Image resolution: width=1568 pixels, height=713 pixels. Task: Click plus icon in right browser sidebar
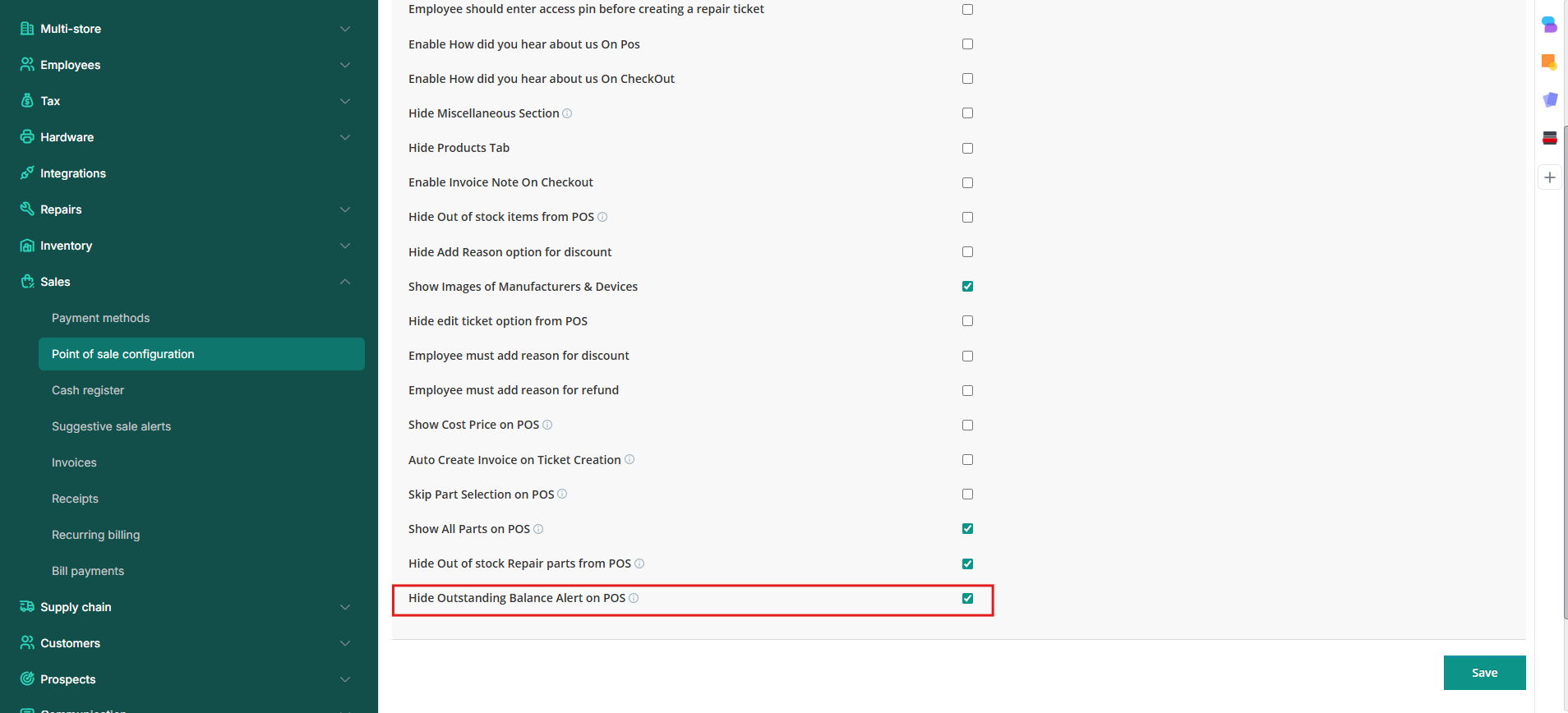[1550, 177]
